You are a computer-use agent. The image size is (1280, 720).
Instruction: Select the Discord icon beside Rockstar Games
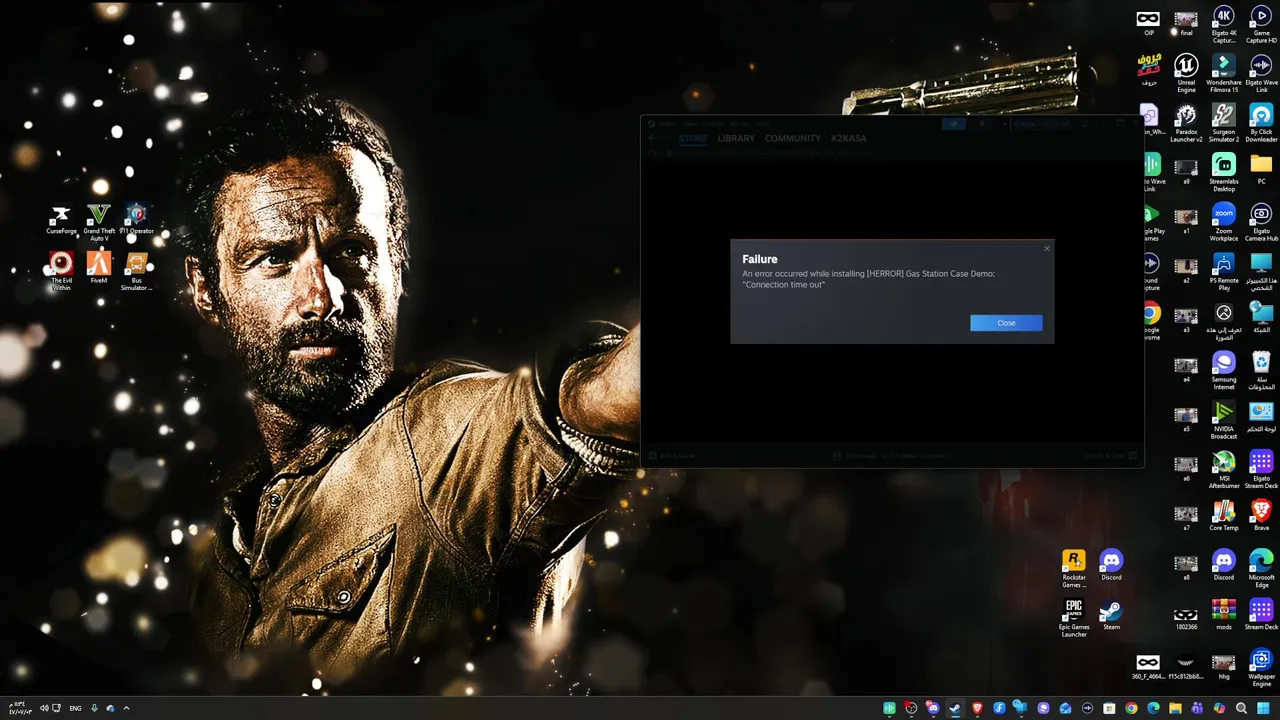pyautogui.click(x=1111, y=565)
